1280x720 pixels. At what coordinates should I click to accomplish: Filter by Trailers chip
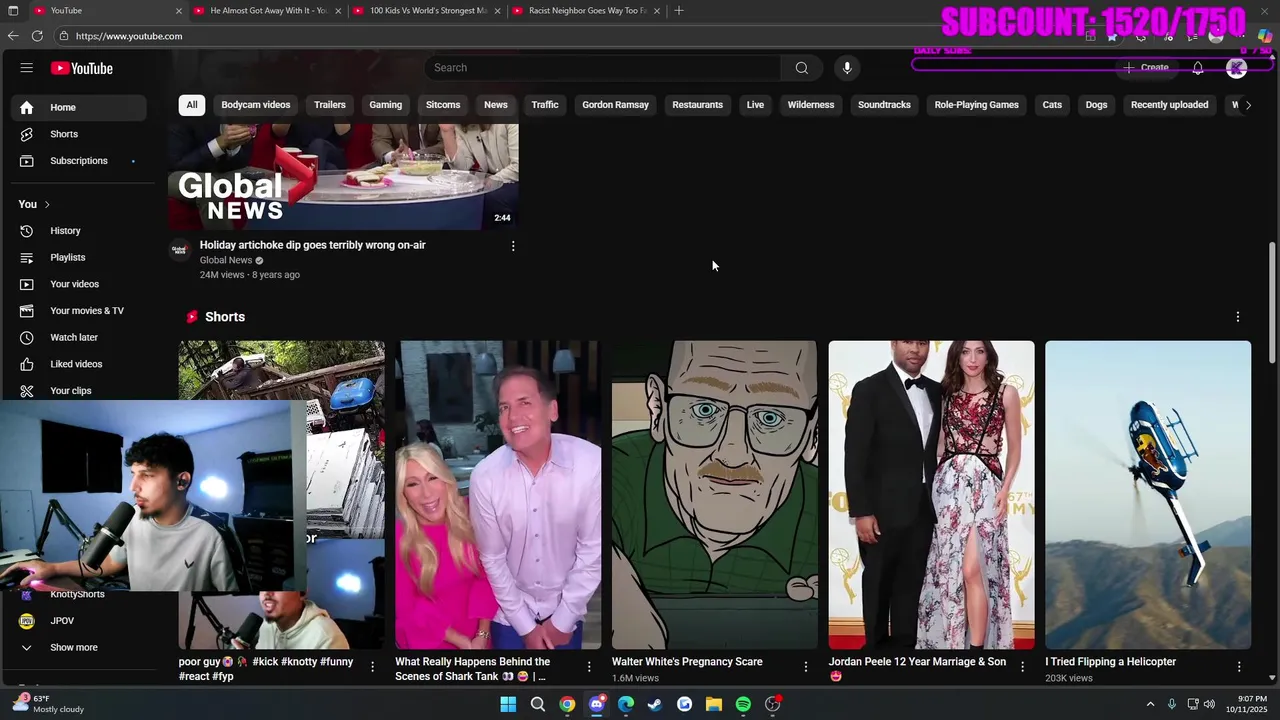pos(330,105)
